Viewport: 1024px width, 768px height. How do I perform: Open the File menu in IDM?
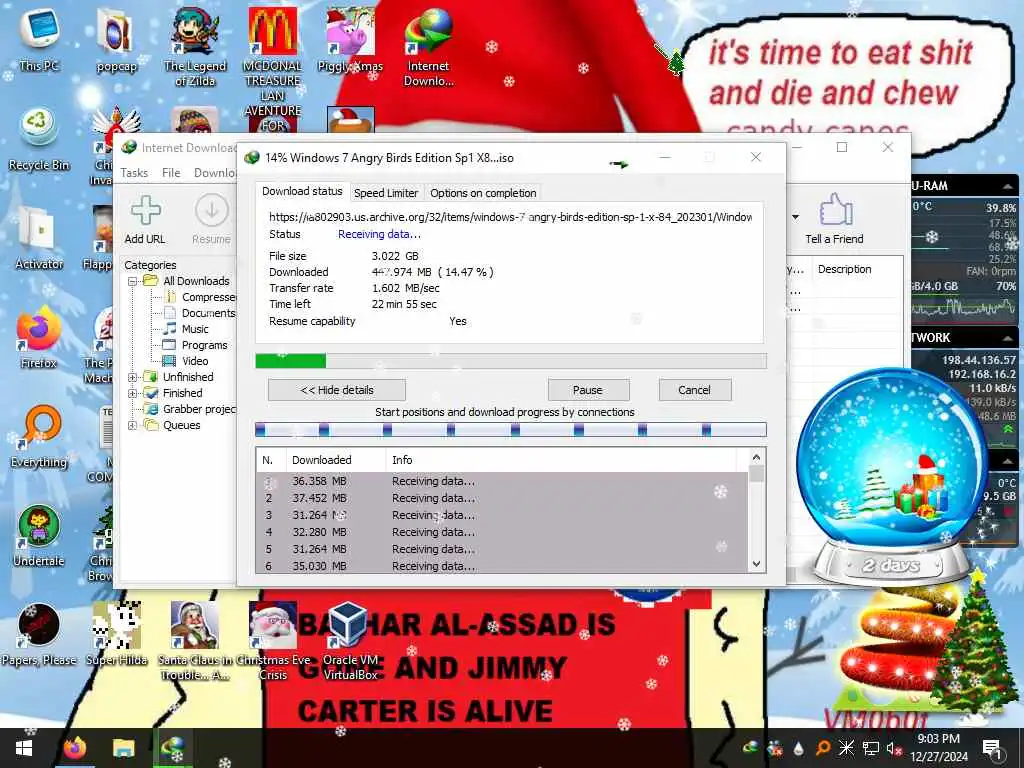171,172
